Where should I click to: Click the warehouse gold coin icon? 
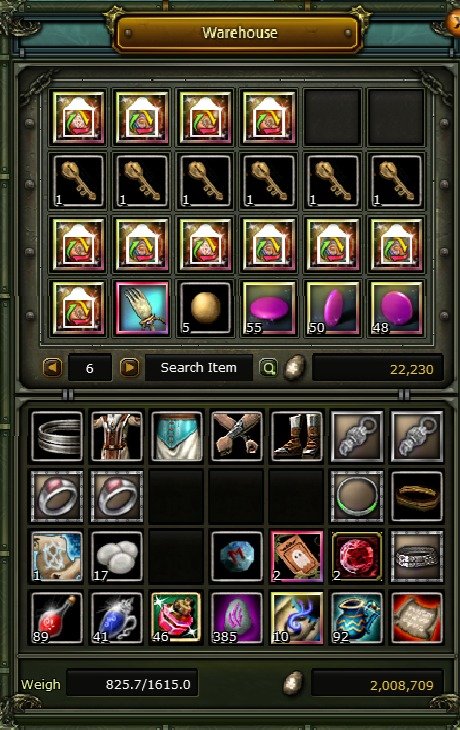point(294,368)
